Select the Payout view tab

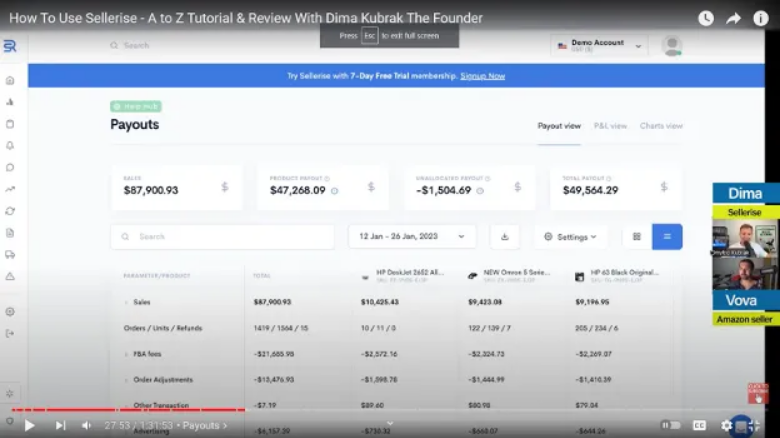pos(559,126)
